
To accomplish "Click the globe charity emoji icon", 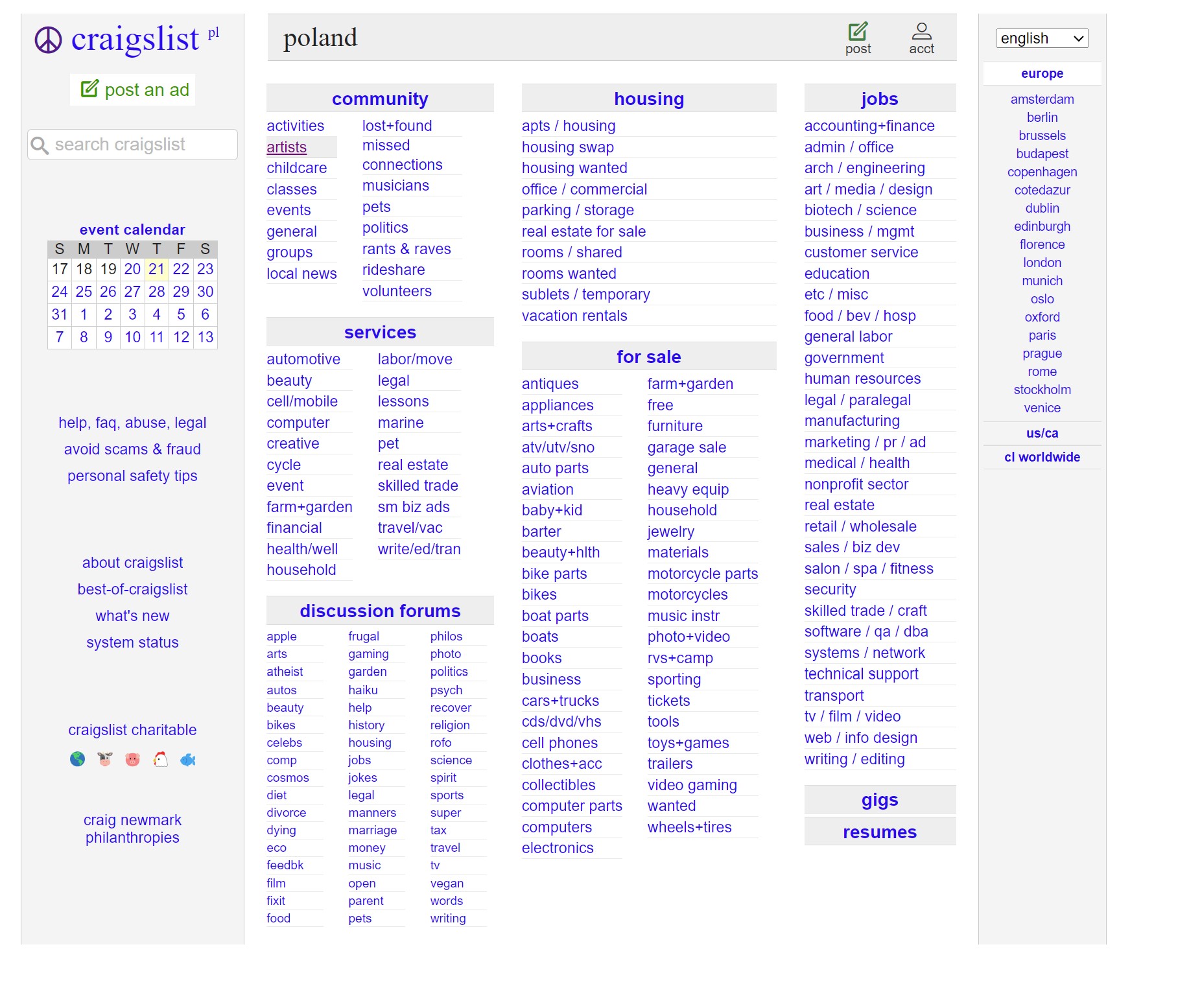I will (77, 759).
